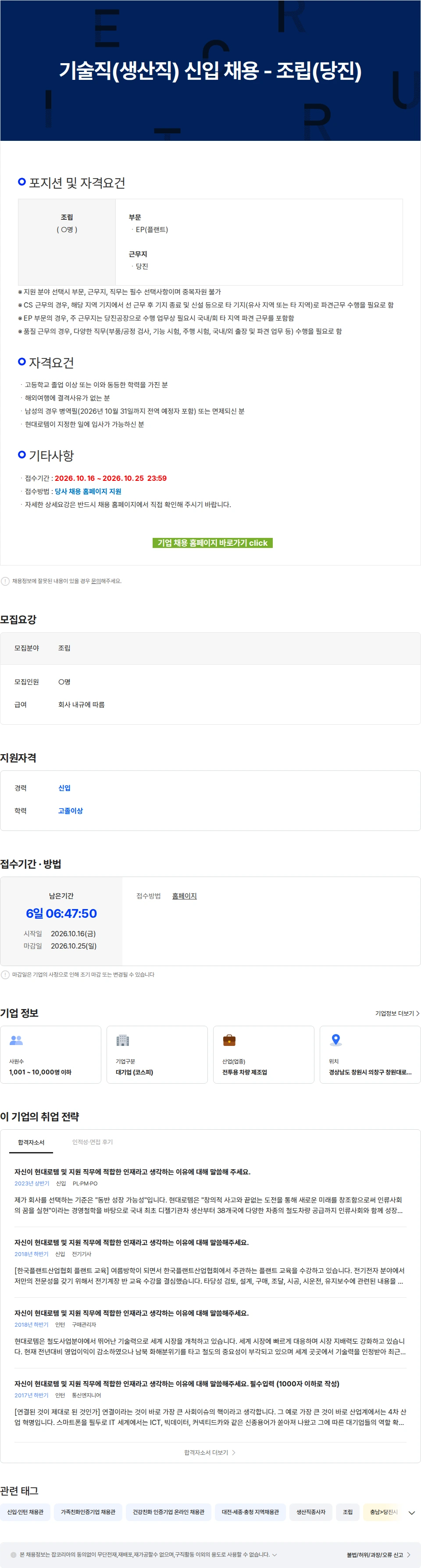The image size is (421, 1568).
Task: Select the 생산직종사자 tag
Action: click(x=311, y=1512)
